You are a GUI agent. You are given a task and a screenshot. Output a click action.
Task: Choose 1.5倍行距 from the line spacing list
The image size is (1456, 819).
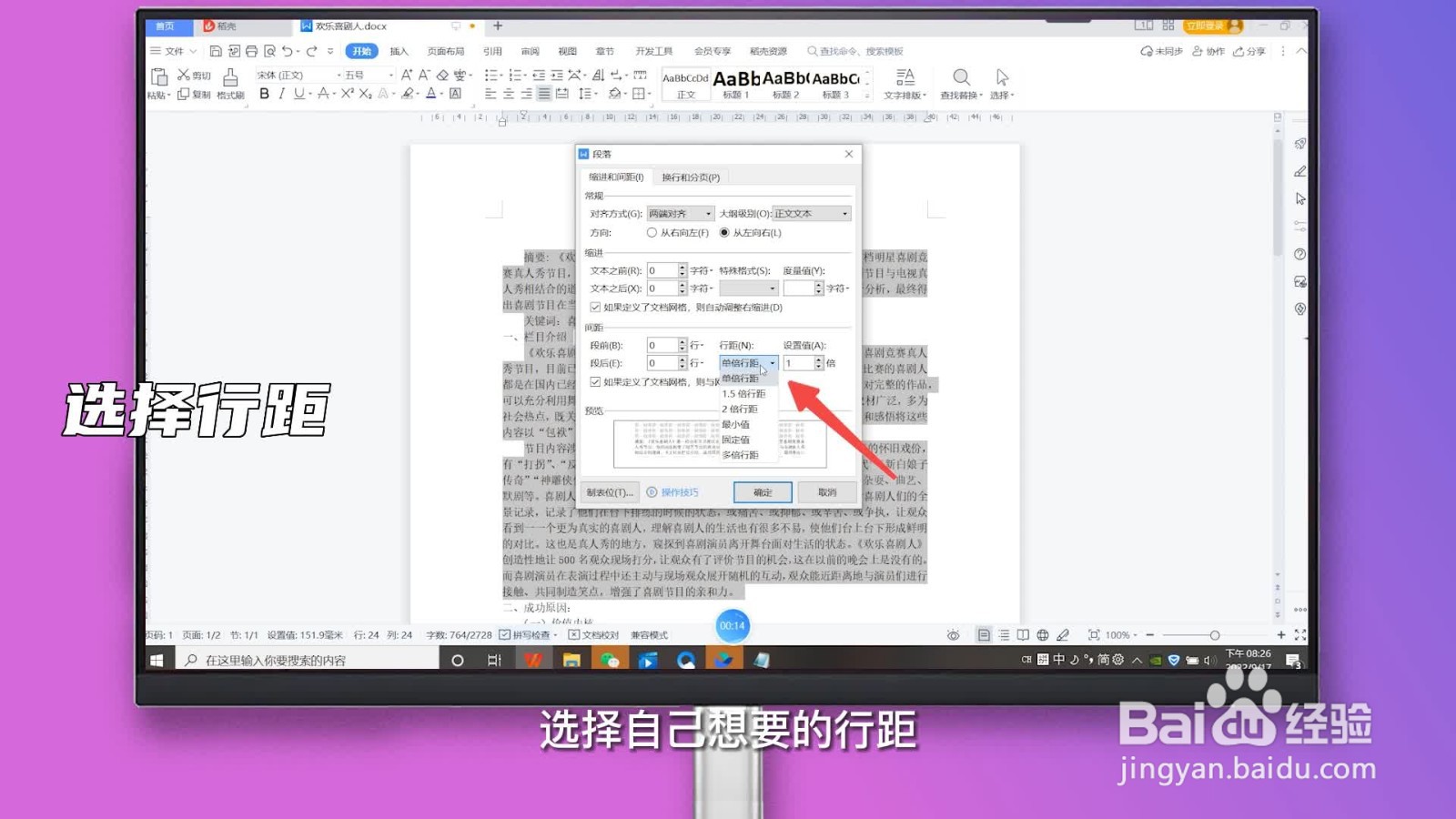pyautogui.click(x=744, y=394)
